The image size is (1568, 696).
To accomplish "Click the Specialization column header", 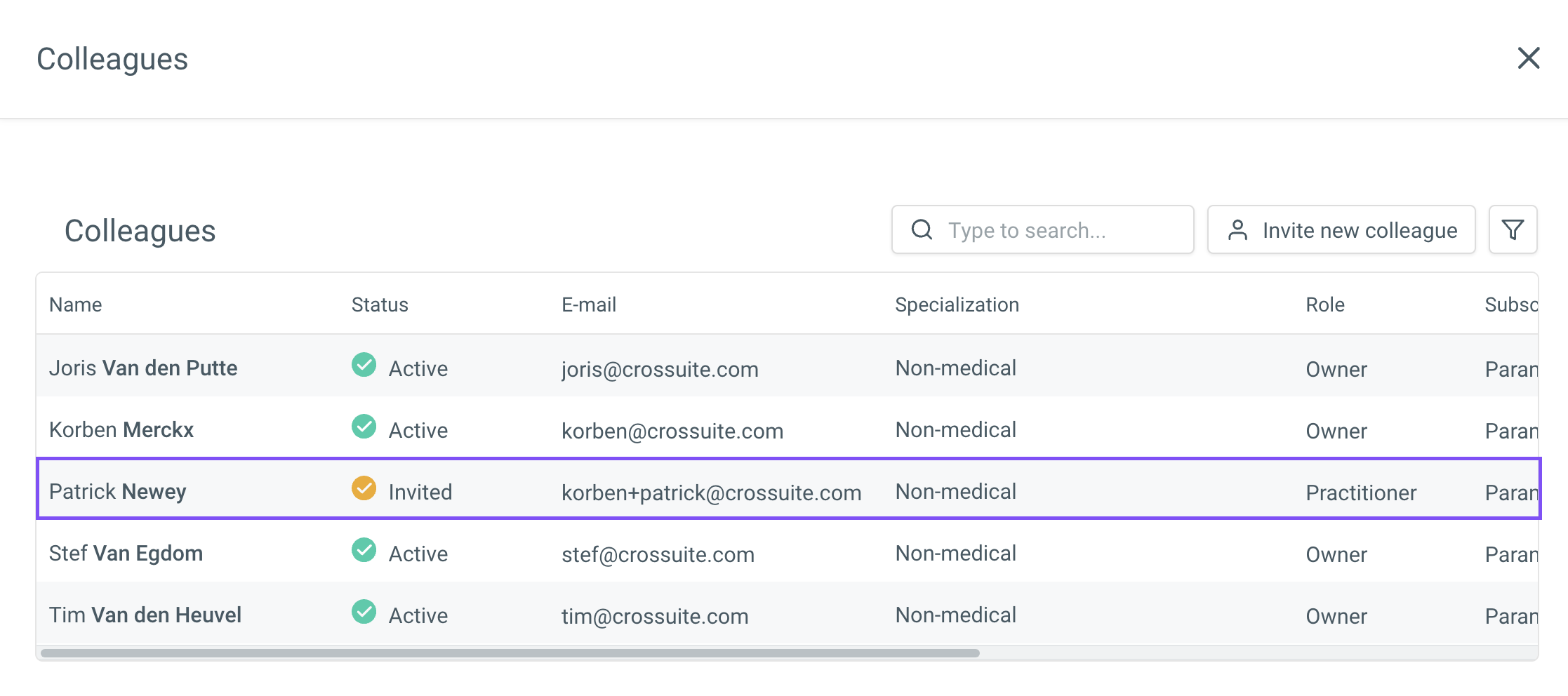I will click(x=957, y=304).
